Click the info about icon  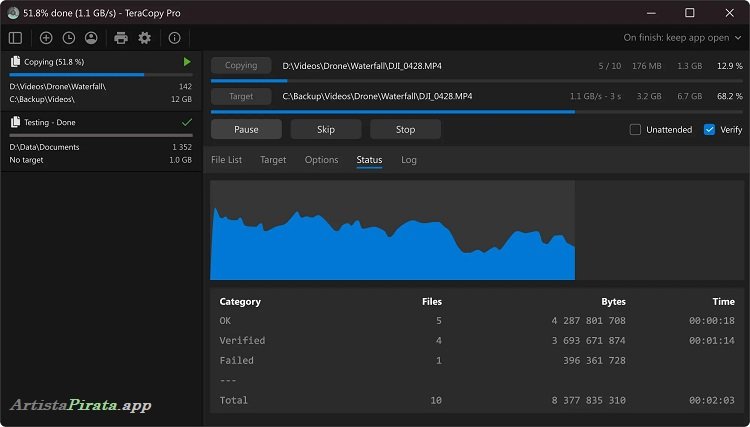[174, 38]
